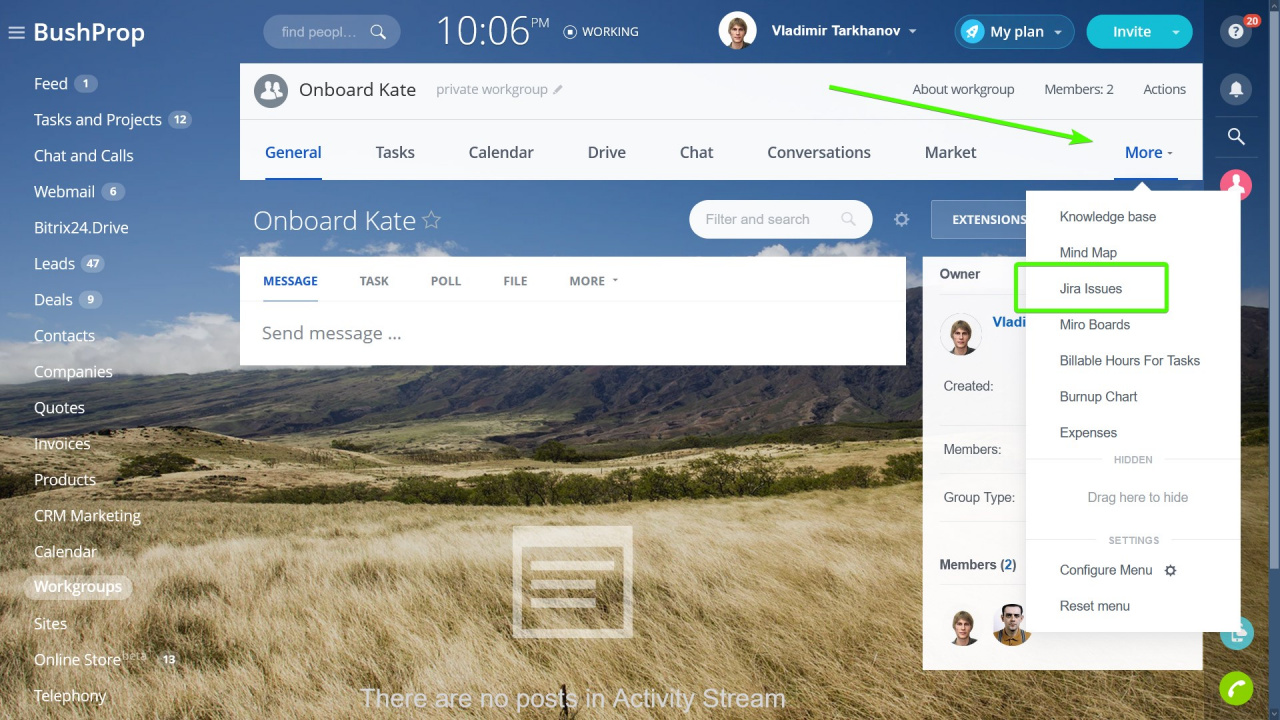This screenshot has width=1280, height=720.
Task: Click the find people search field
Action: 332,32
